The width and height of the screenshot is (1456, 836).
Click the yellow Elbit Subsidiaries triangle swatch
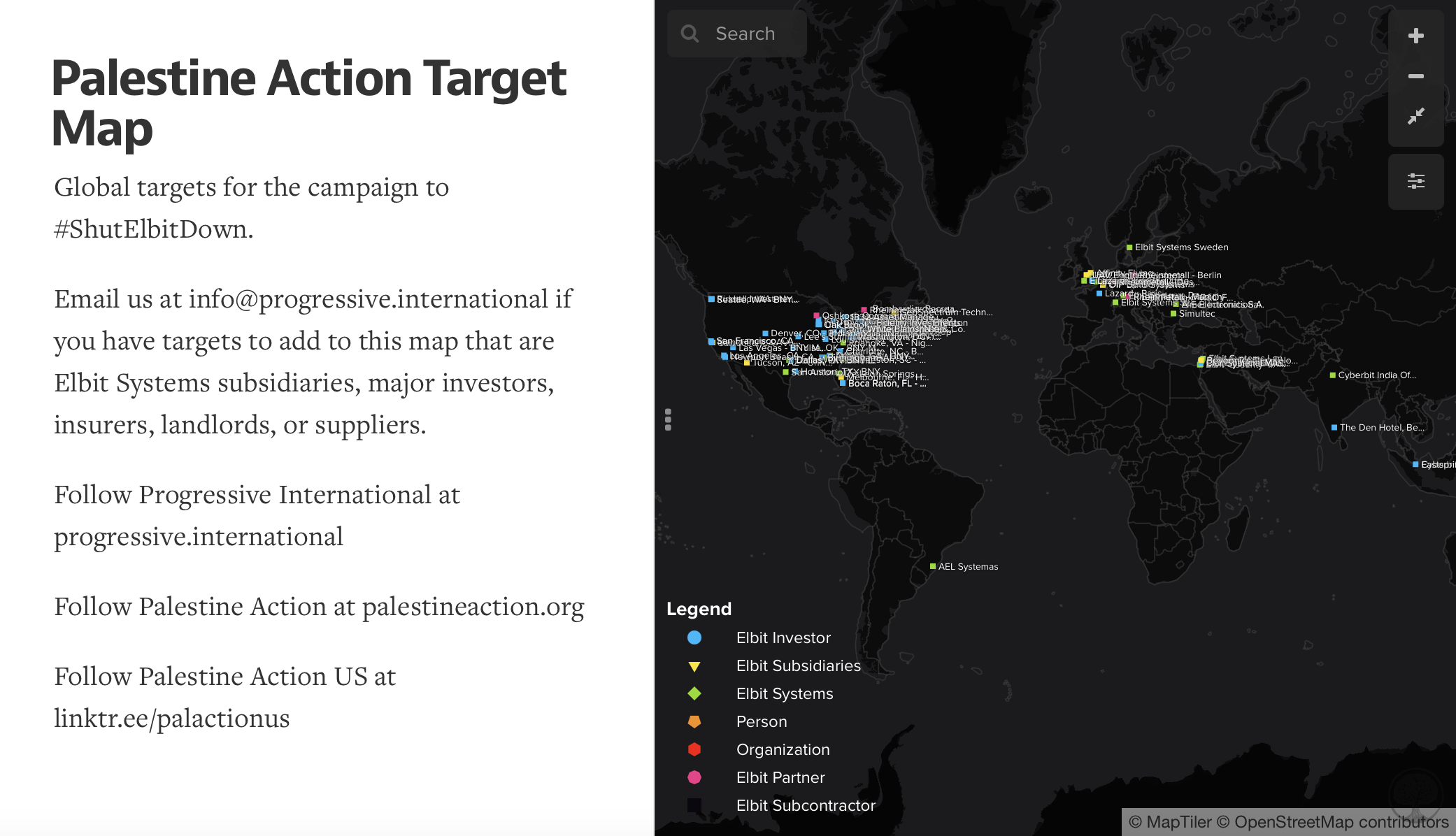tap(694, 666)
